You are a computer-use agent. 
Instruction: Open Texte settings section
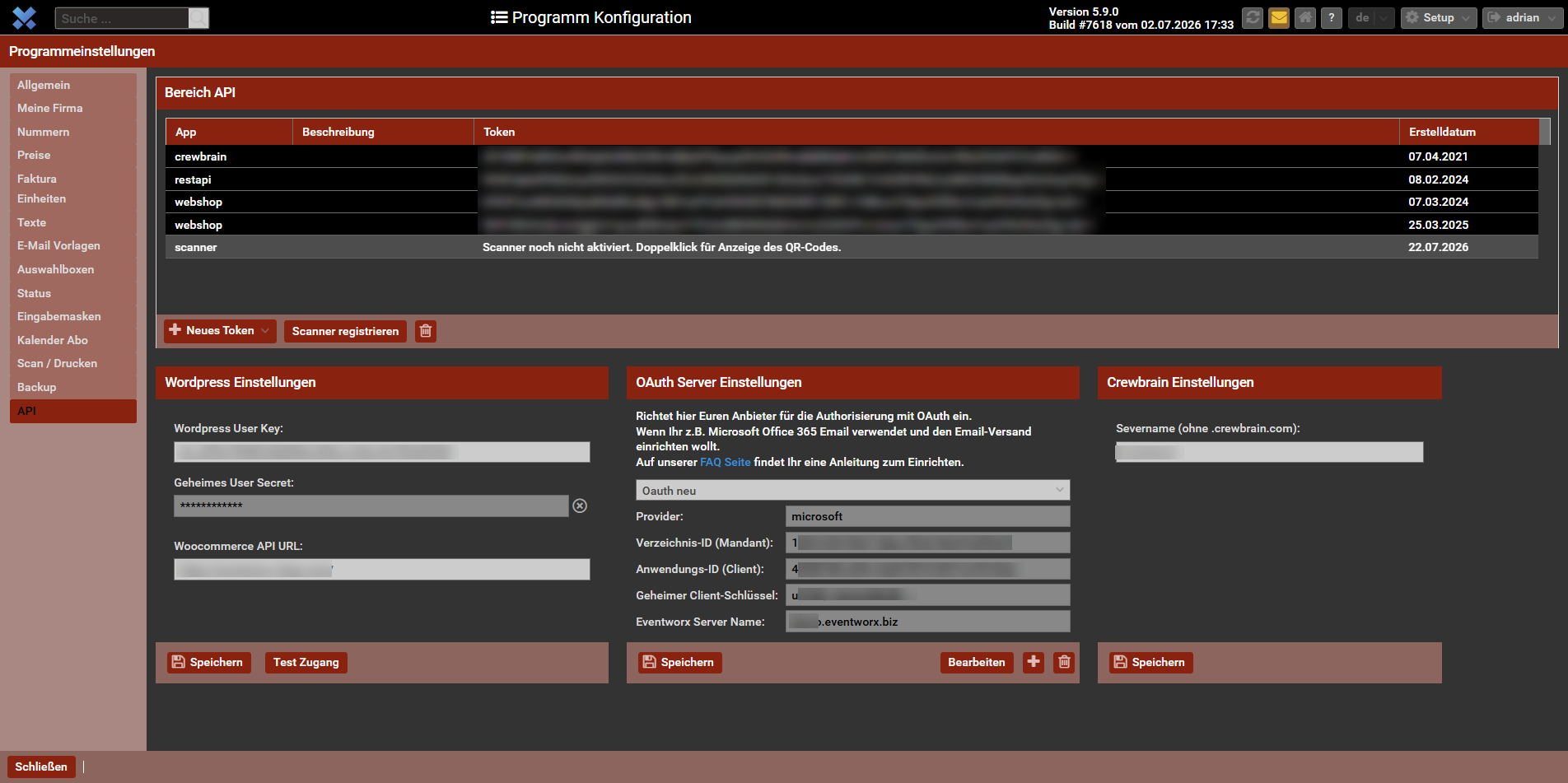[73, 222]
